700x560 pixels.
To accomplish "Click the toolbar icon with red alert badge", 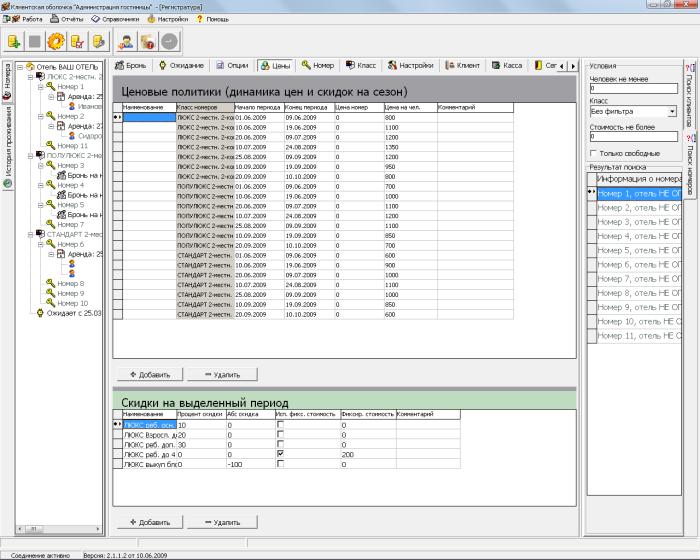I will point(147,42).
